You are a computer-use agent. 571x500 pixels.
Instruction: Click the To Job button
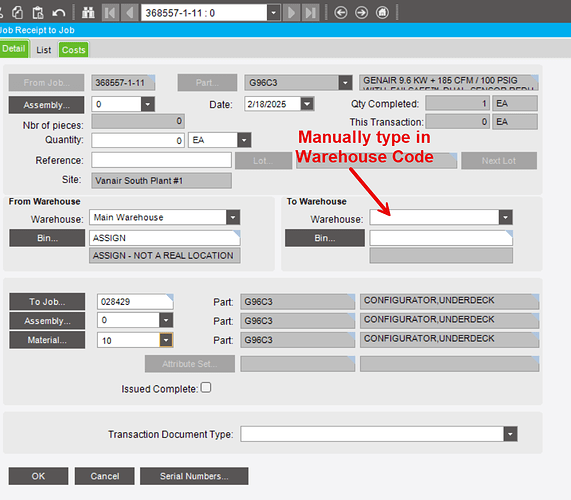tap(47, 302)
